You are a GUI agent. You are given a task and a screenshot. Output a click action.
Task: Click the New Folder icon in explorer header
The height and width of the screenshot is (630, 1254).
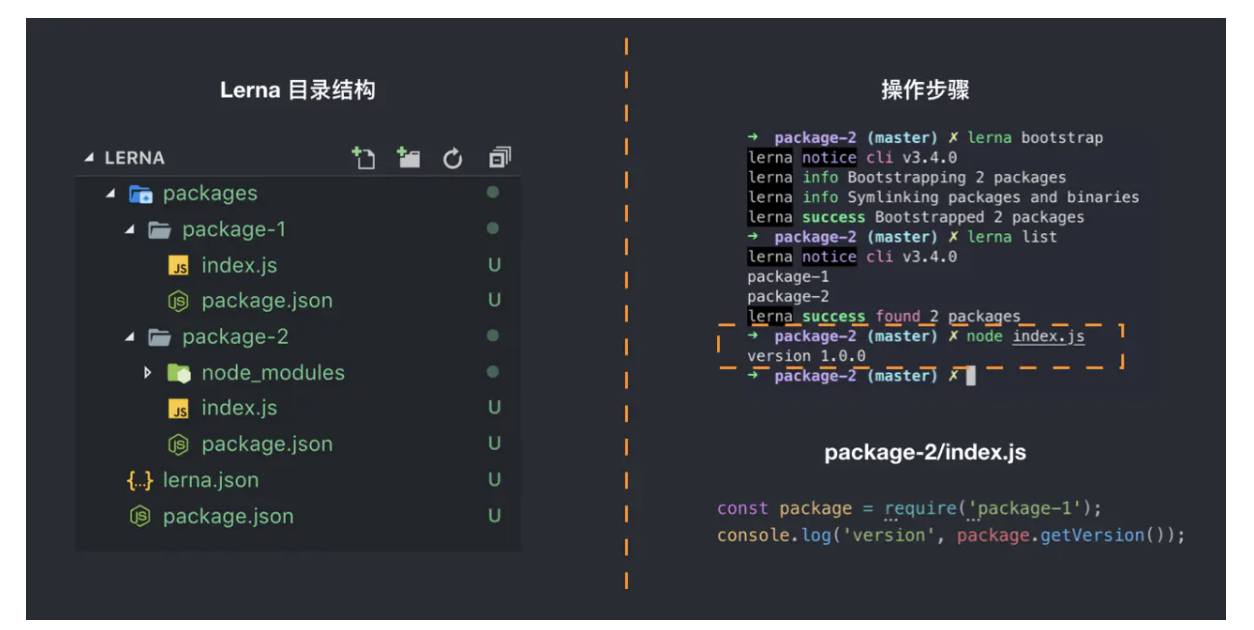(408, 158)
